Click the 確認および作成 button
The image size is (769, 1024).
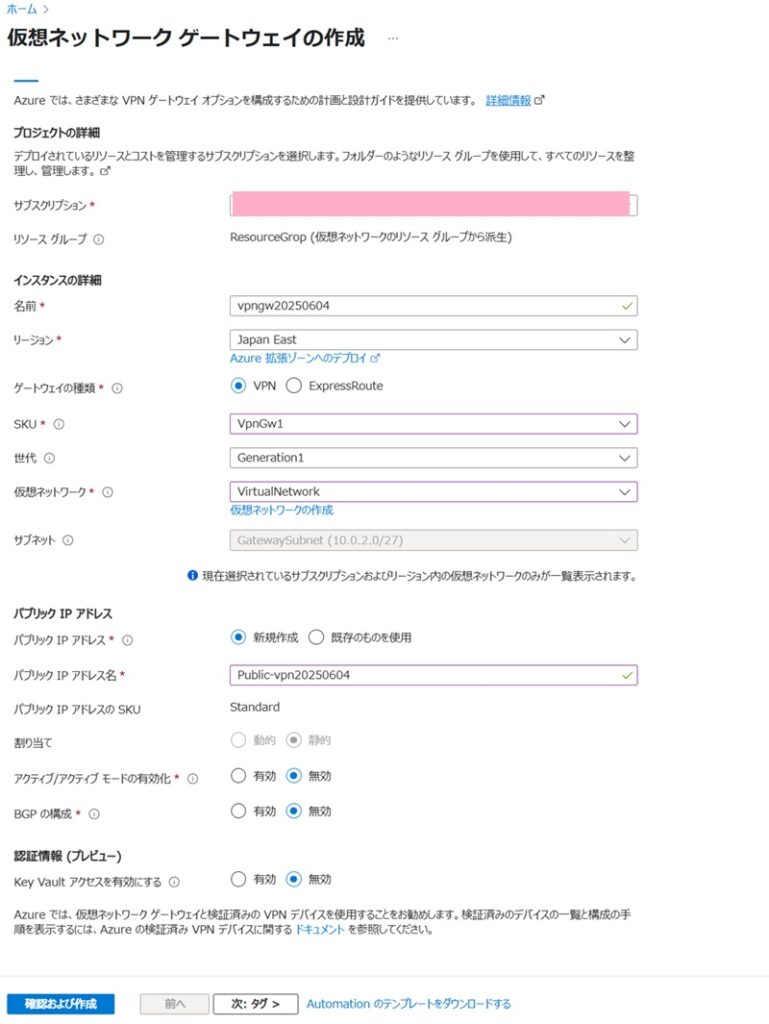(60, 1003)
